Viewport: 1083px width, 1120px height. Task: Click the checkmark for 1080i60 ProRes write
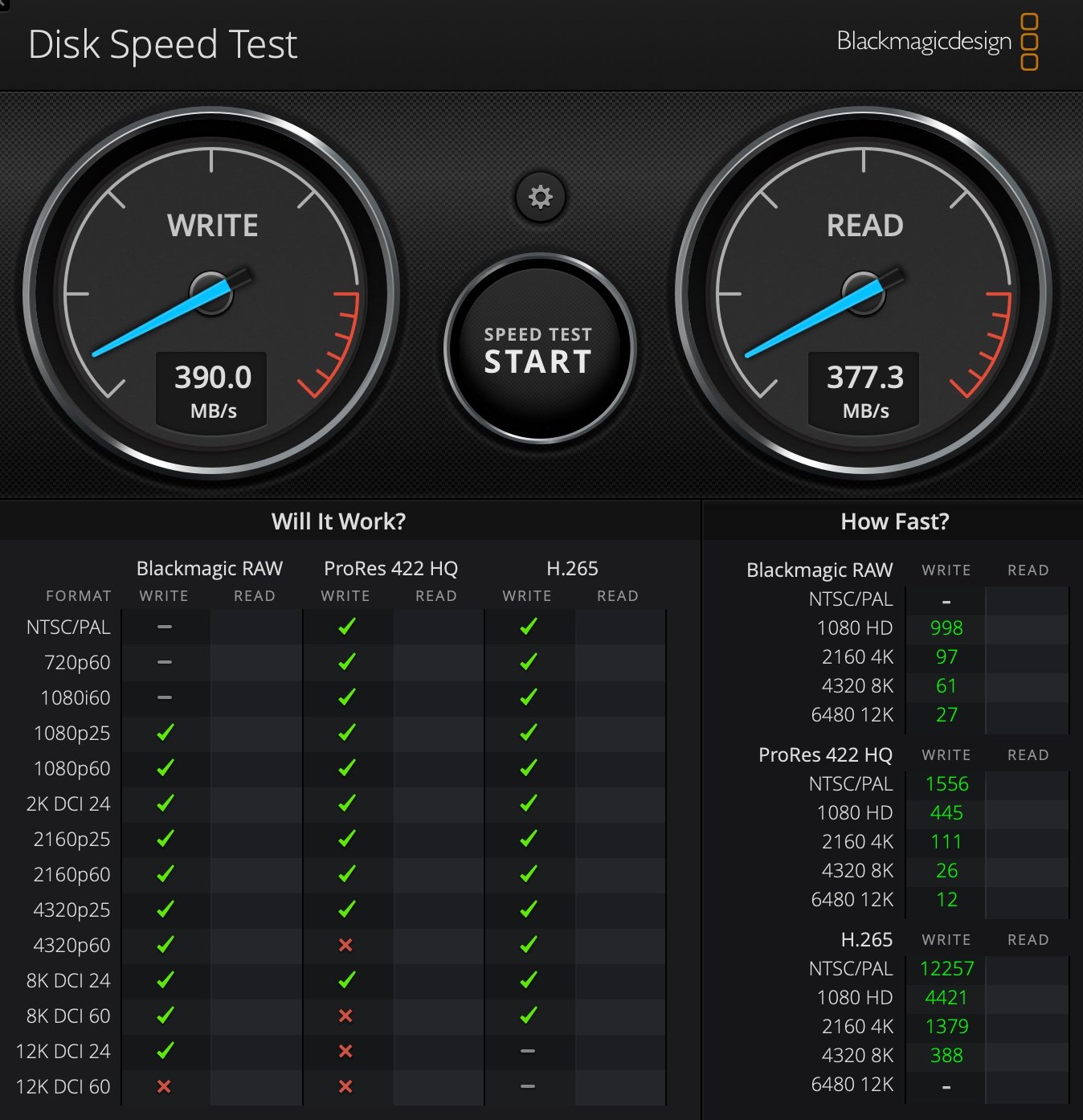(x=346, y=697)
